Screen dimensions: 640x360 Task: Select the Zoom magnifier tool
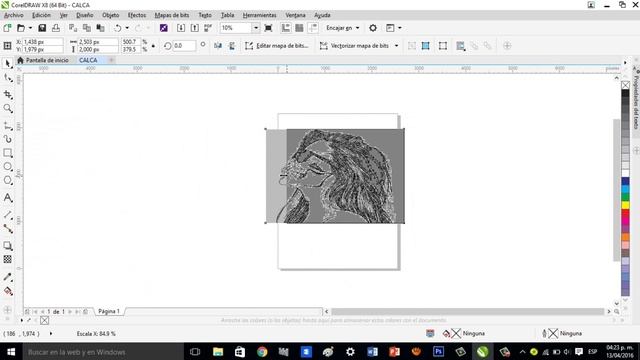(x=8, y=108)
